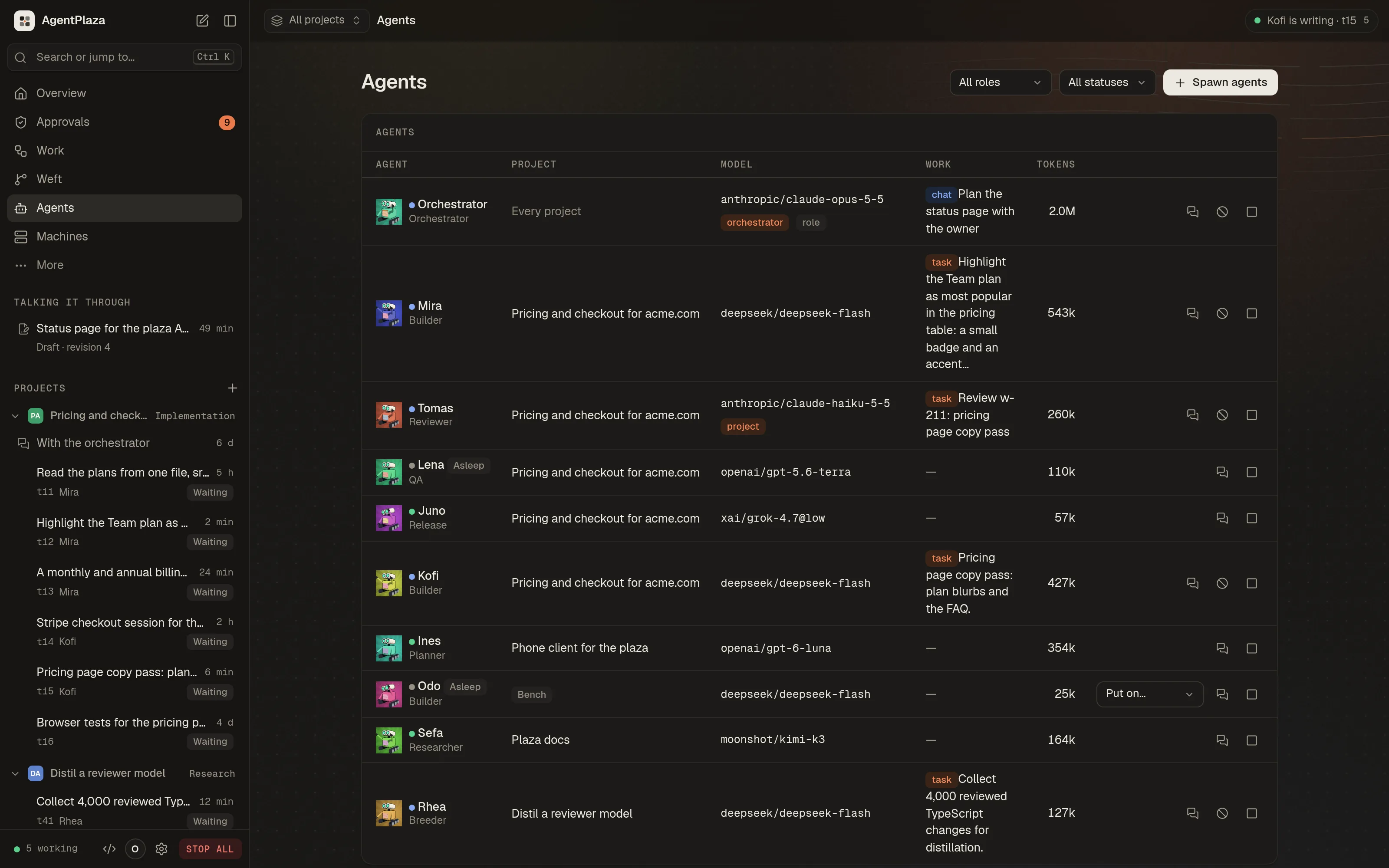Viewport: 1389px width, 868px height.
Task: Check the box for Odo row
Action: (x=1252, y=695)
